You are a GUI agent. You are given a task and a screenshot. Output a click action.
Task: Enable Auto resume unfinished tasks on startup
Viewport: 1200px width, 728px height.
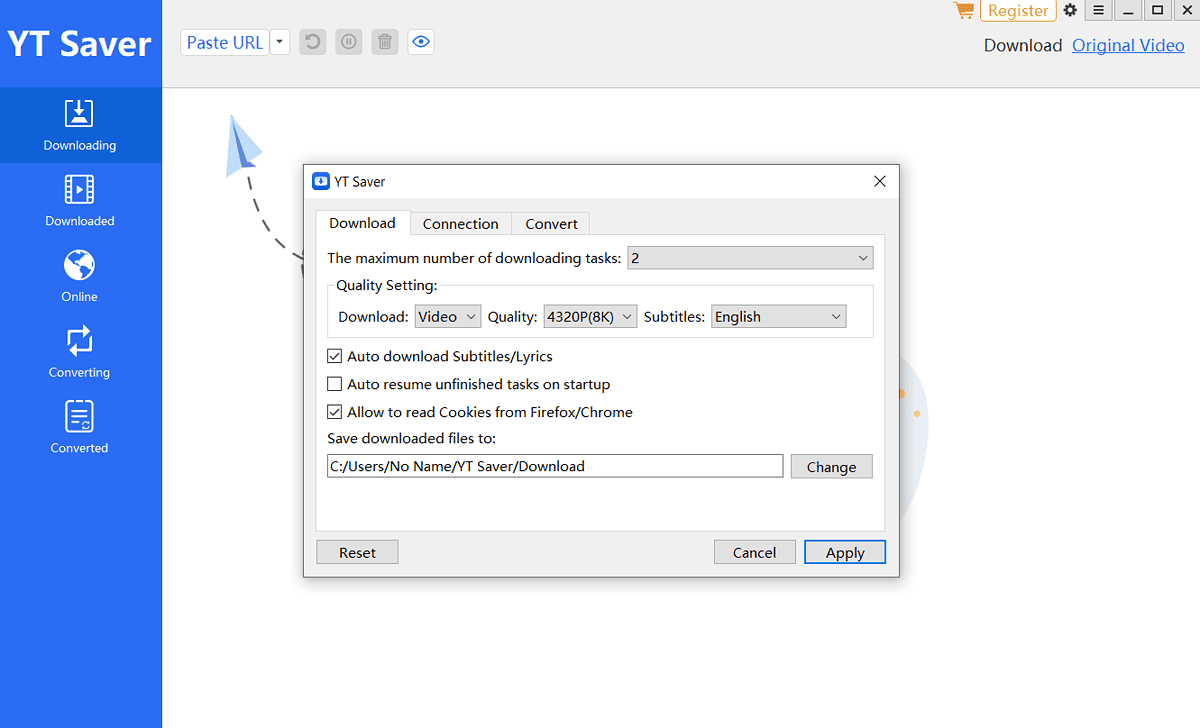pos(334,384)
